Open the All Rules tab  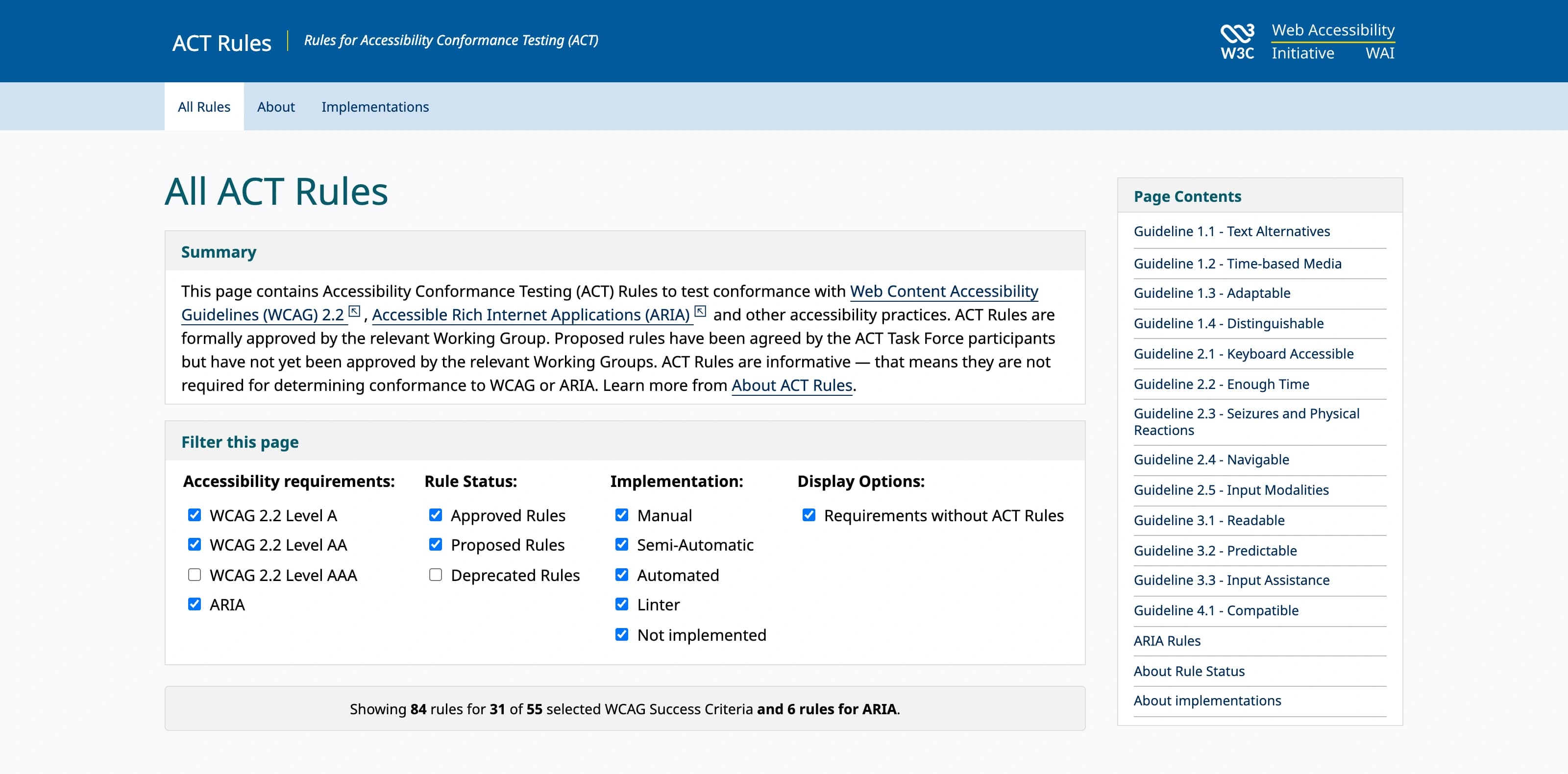204,106
